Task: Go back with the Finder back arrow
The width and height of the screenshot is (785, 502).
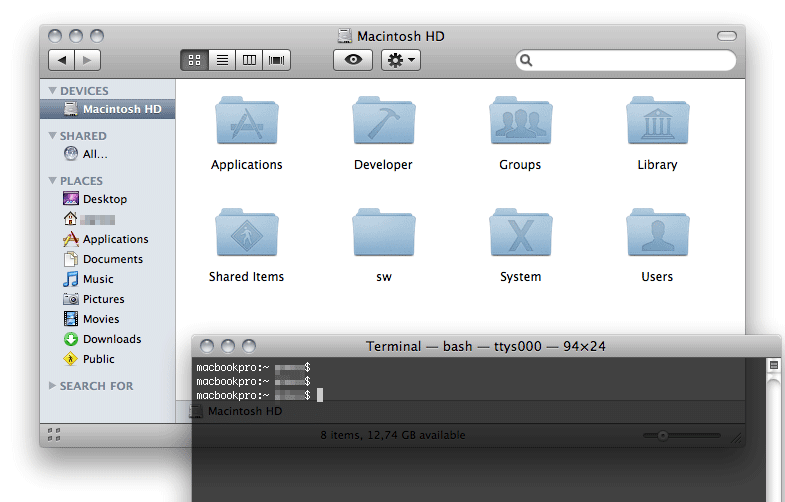Action: click(62, 60)
